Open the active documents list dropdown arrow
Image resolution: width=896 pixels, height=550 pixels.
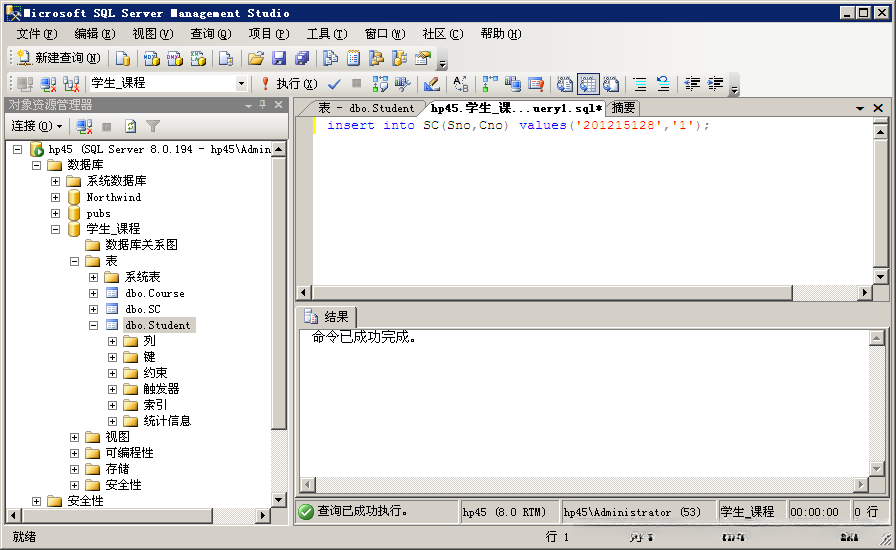click(859, 108)
